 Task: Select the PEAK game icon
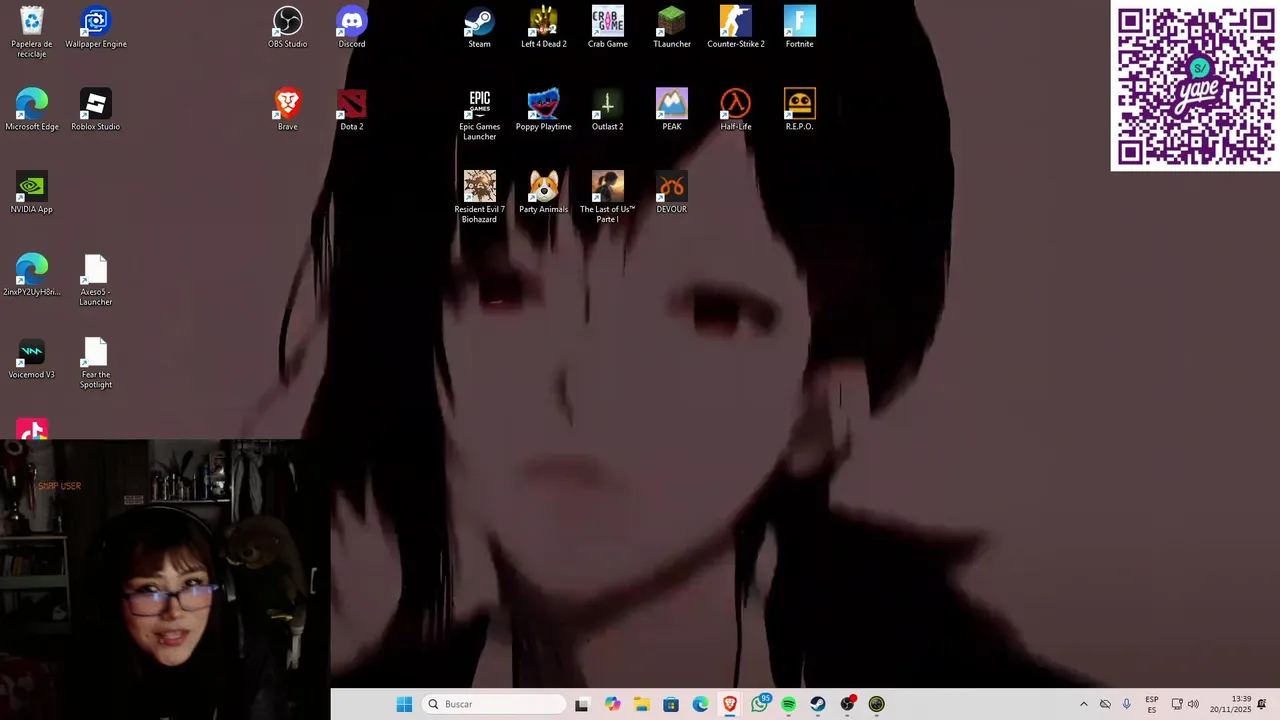(x=672, y=110)
